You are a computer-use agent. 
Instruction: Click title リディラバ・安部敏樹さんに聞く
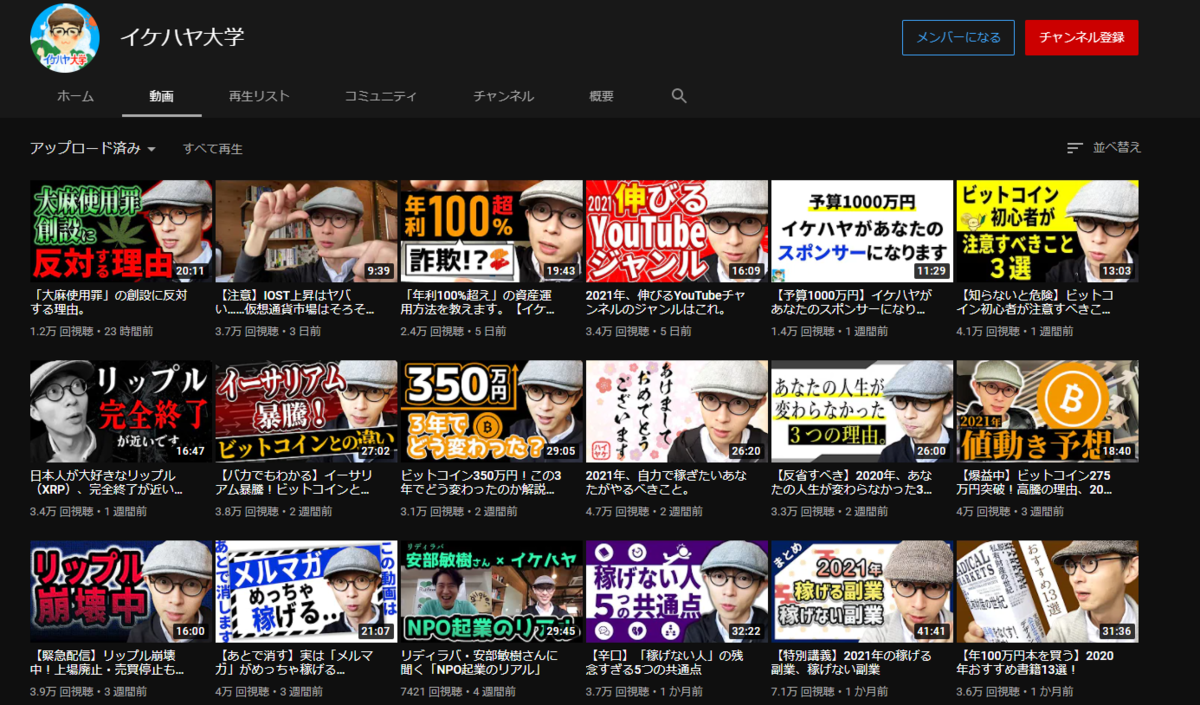pos(481,662)
